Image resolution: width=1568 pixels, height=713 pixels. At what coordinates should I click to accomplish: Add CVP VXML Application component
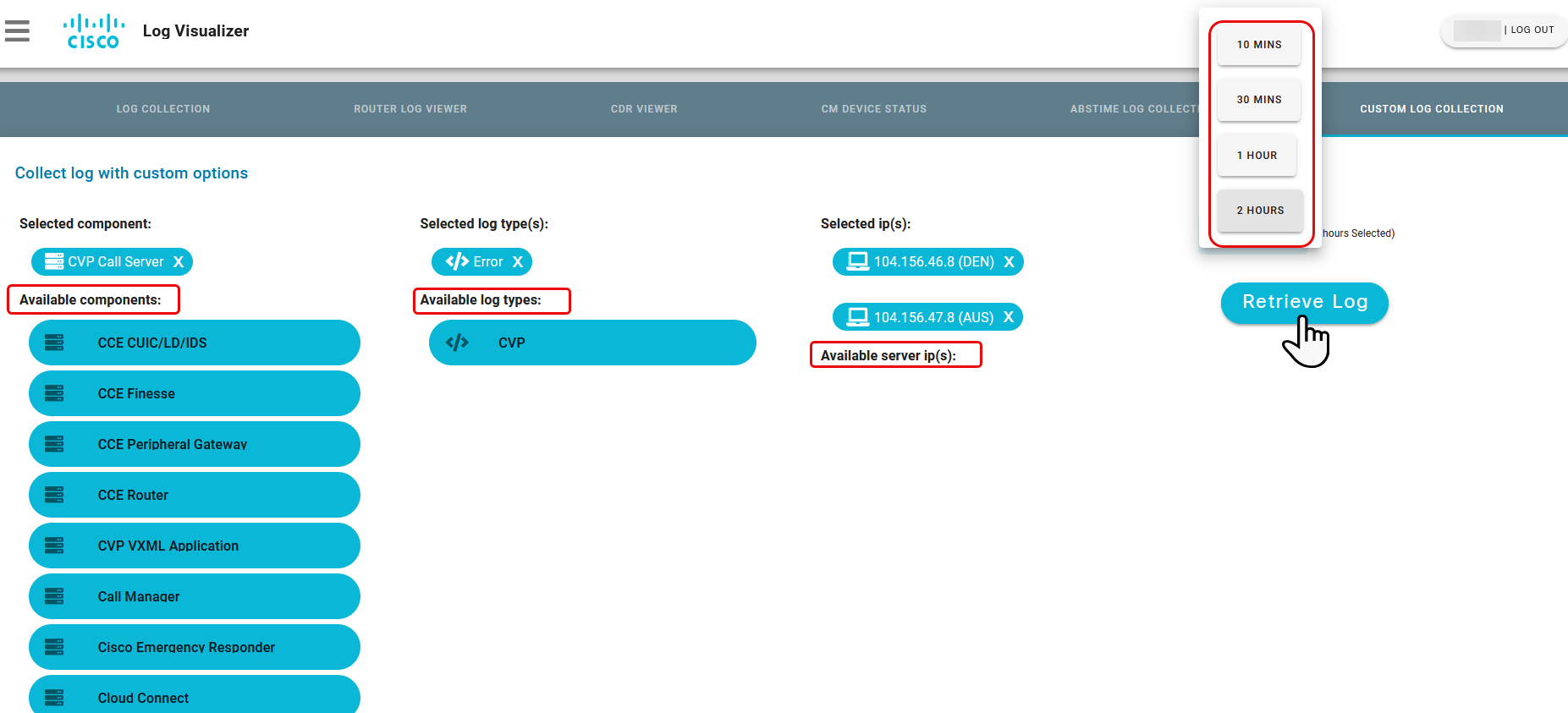pos(195,546)
